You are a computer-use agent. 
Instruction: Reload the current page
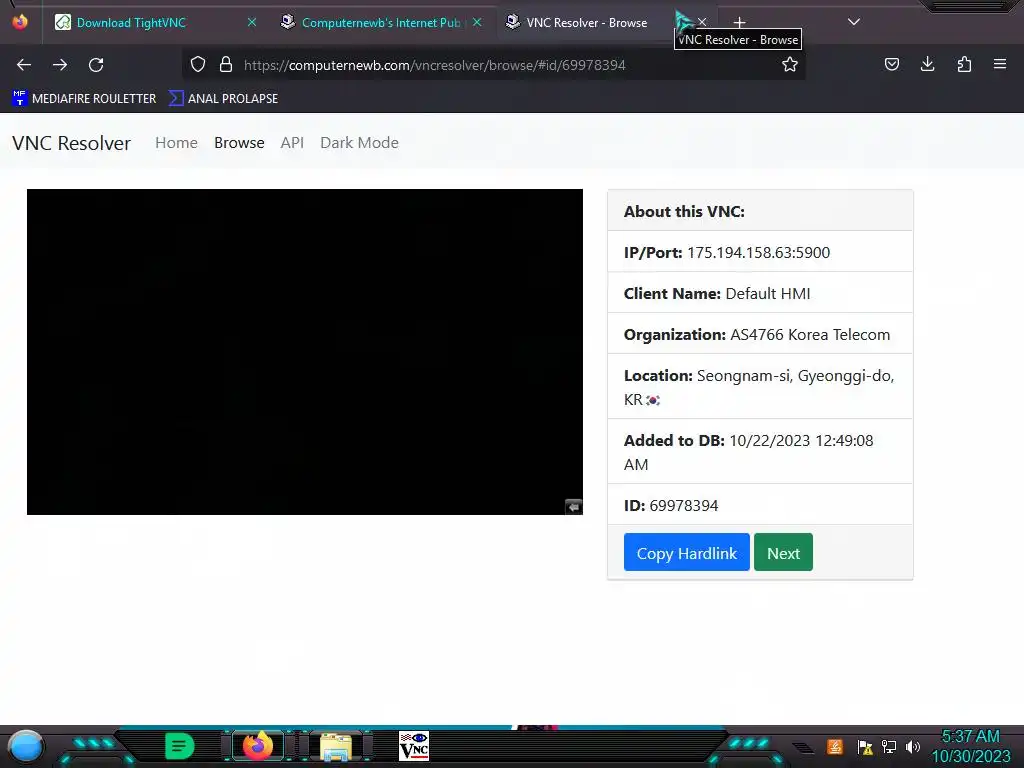point(96,65)
